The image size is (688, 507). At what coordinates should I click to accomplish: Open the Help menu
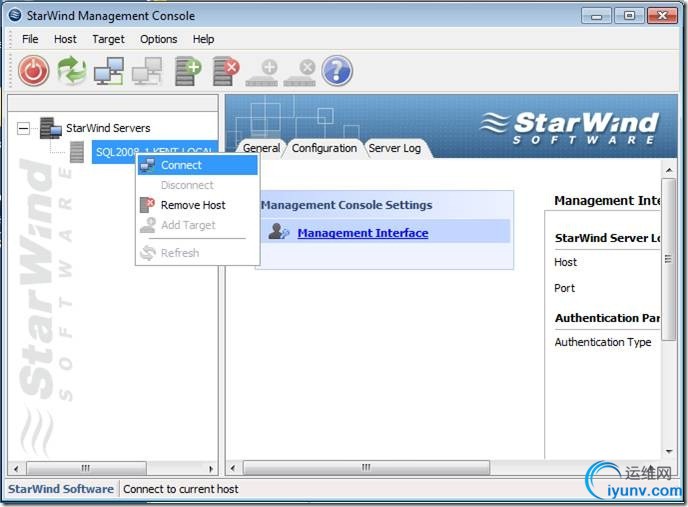(x=203, y=39)
